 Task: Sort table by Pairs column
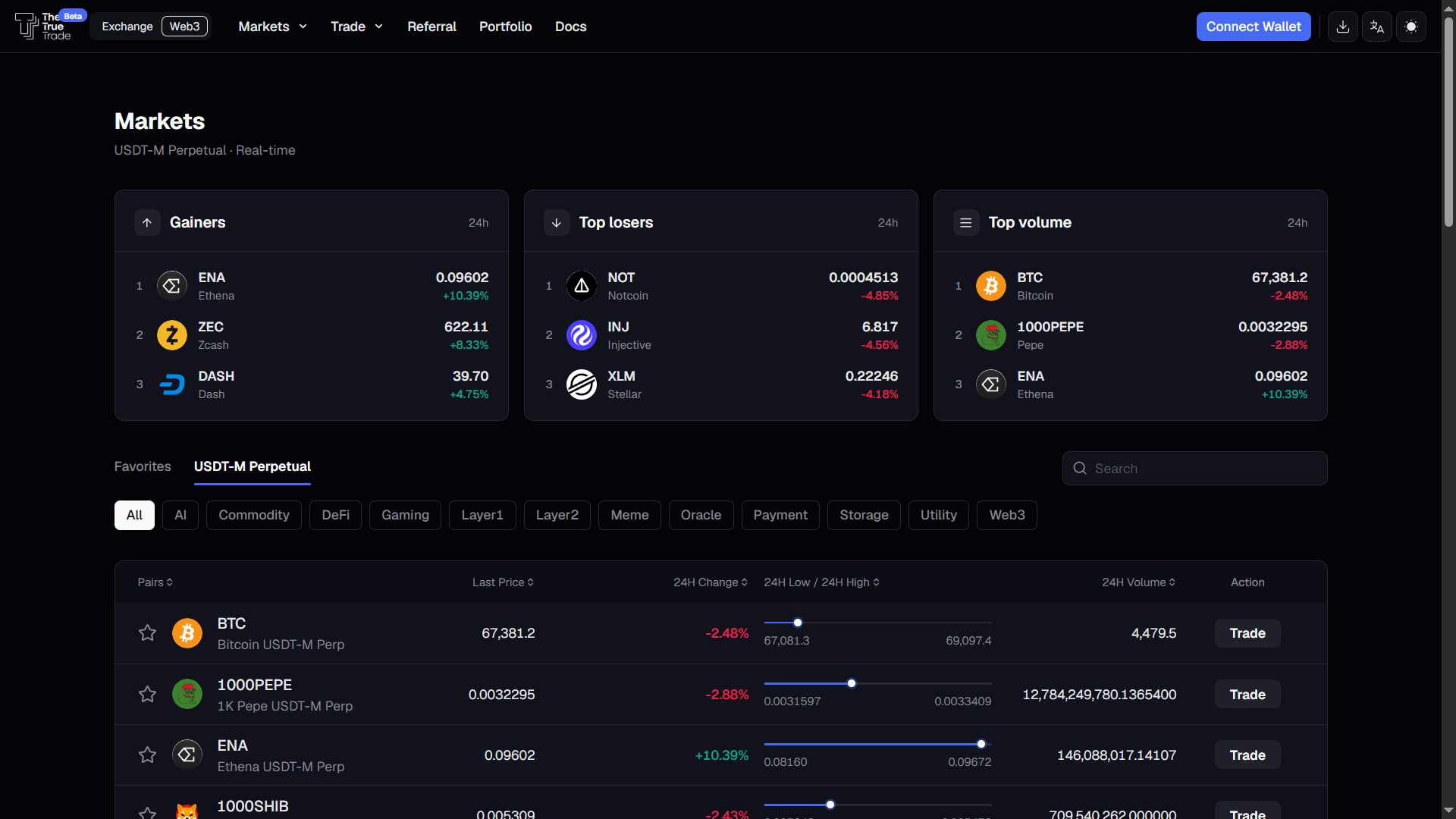(x=155, y=582)
